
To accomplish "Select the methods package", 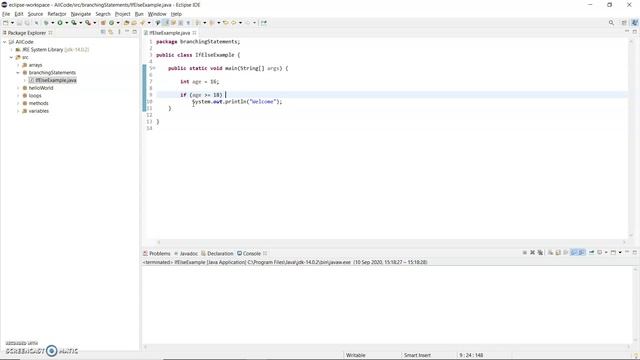I will pyautogui.click(x=38, y=104).
